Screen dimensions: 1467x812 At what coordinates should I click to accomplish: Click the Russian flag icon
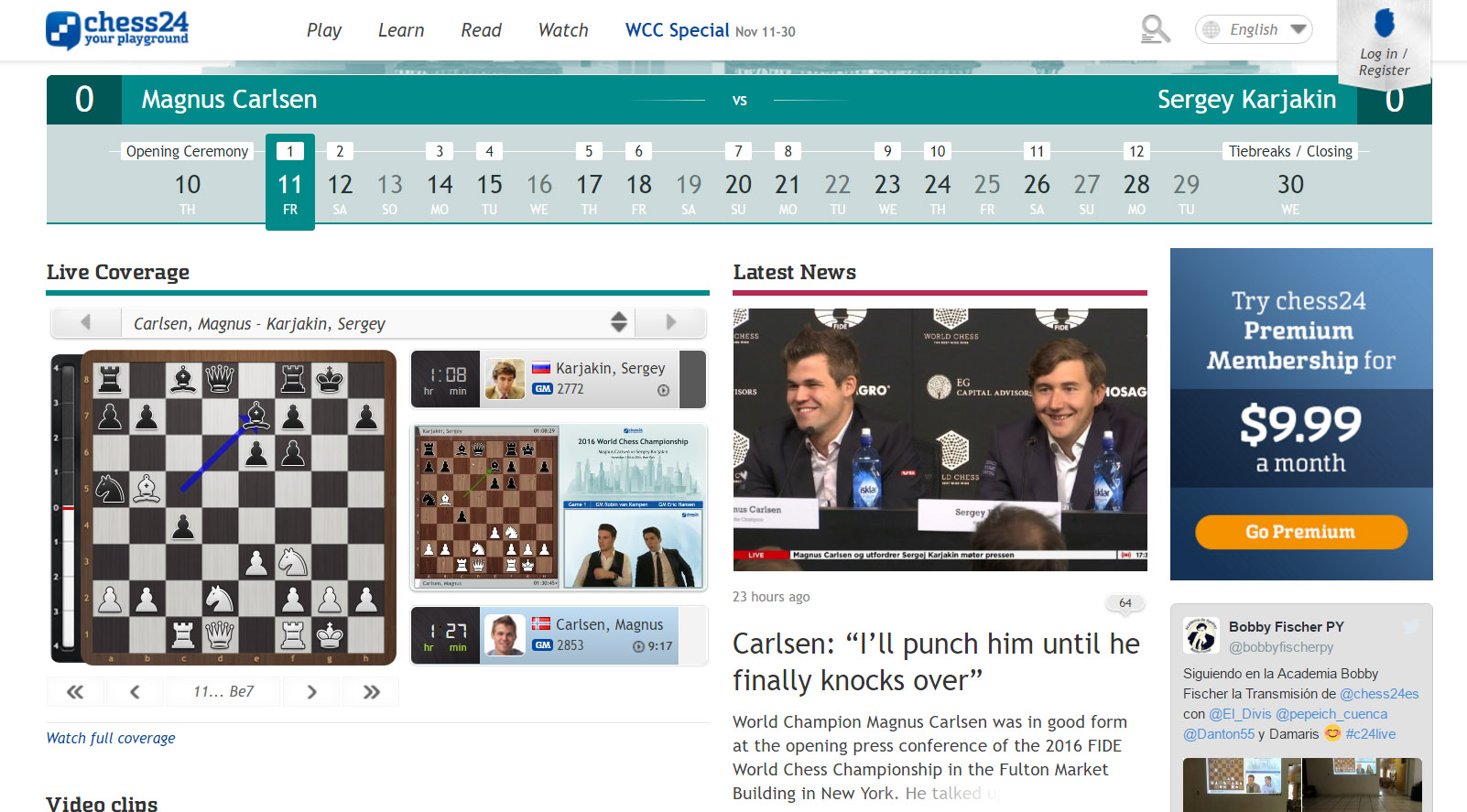click(541, 368)
